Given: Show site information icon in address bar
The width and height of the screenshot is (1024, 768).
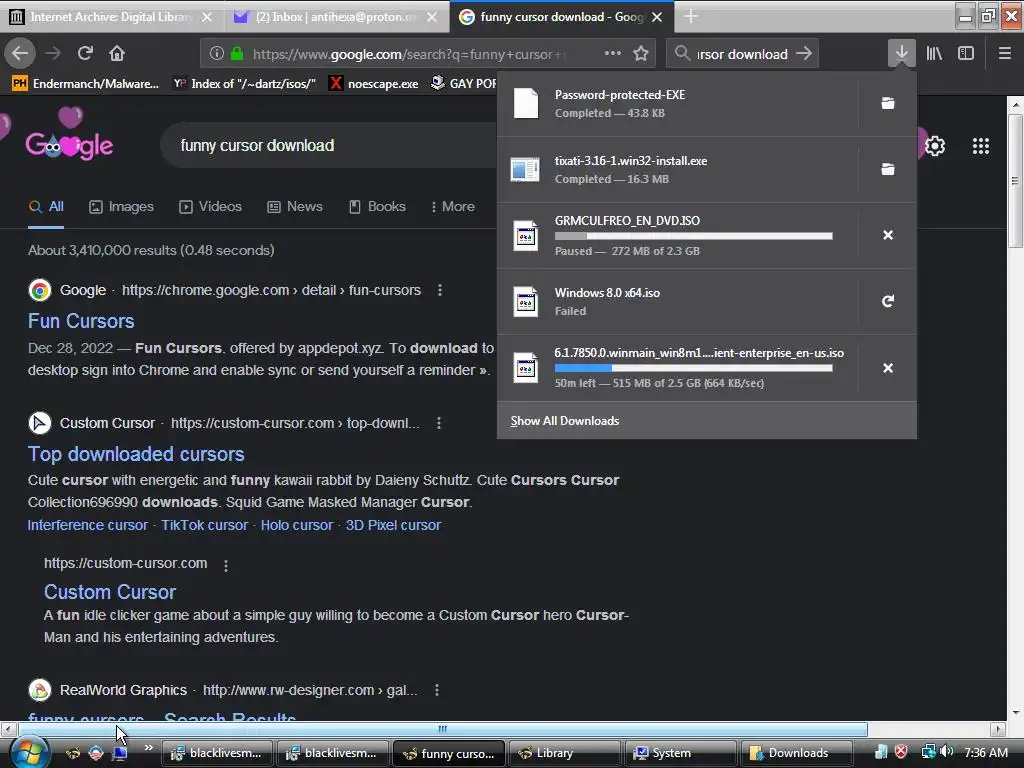Looking at the screenshot, I should coord(216,54).
